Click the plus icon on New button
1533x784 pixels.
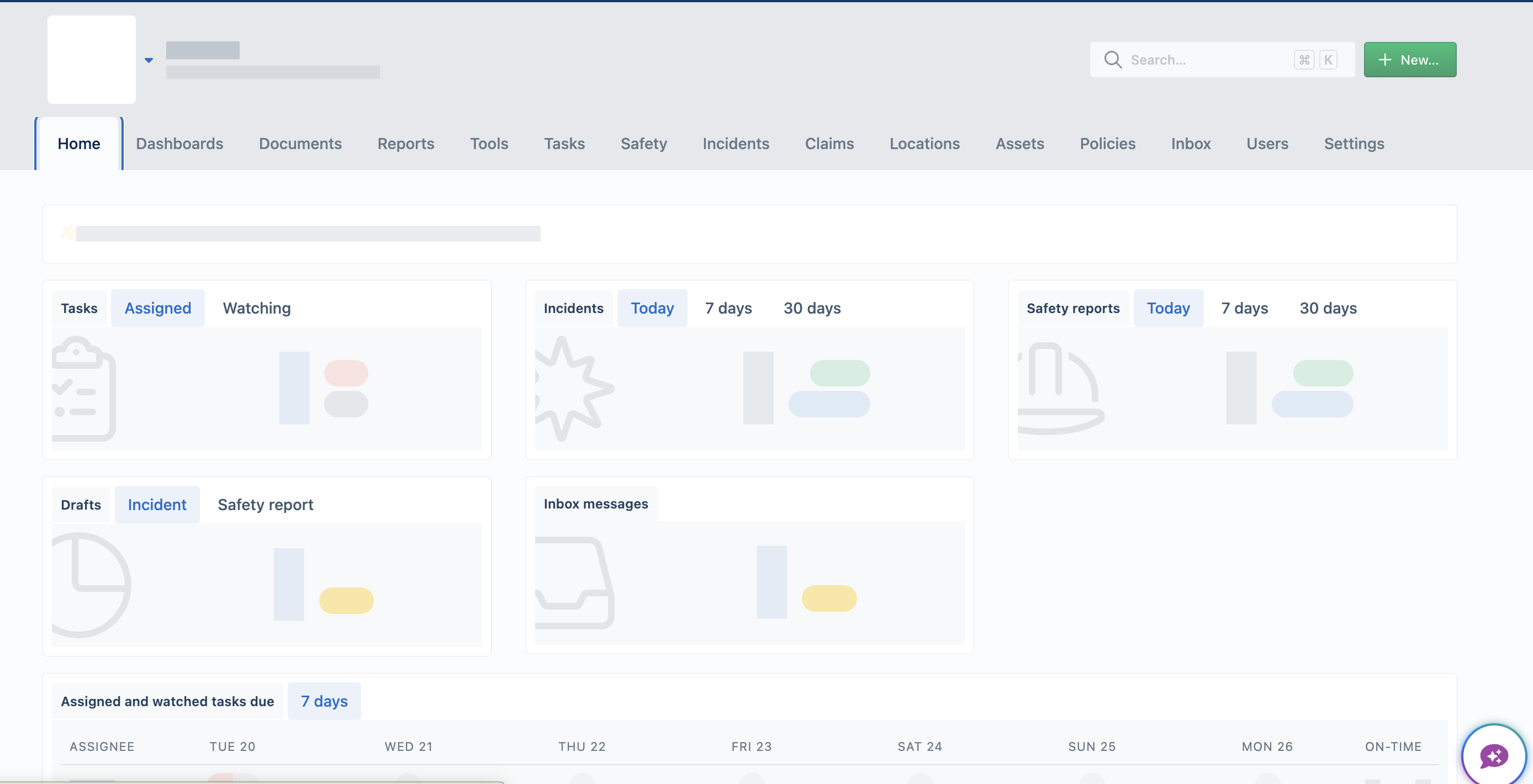(x=1385, y=60)
